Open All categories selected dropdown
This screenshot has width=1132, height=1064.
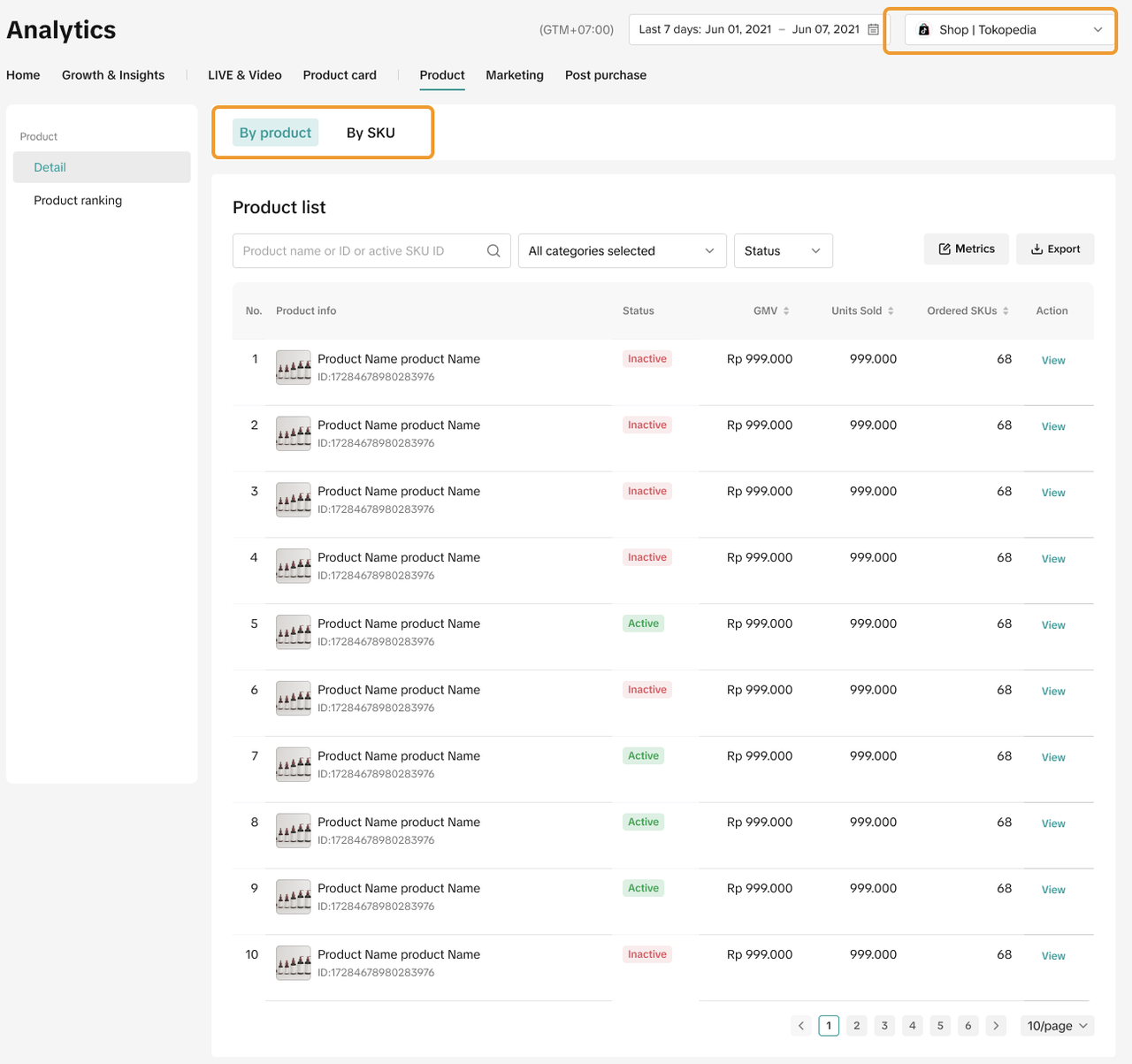(622, 251)
